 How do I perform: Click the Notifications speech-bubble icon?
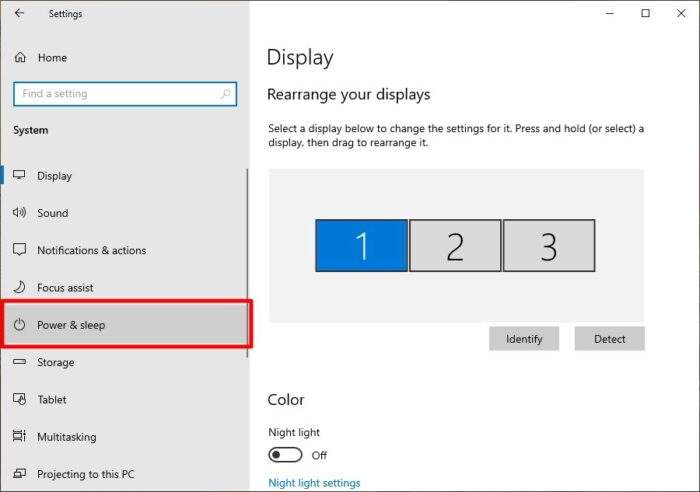click(19, 250)
